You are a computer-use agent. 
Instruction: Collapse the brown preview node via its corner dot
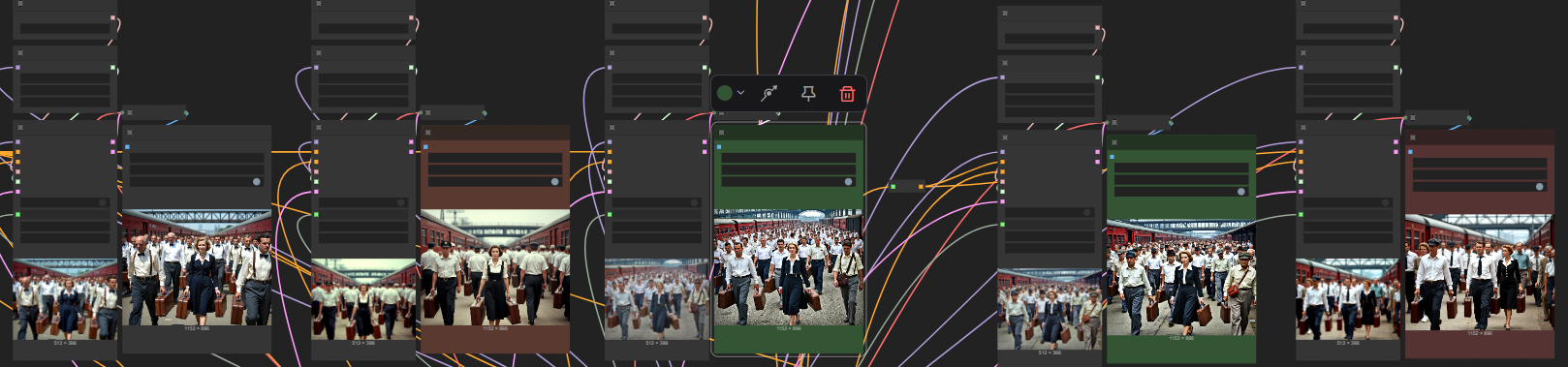[427, 132]
